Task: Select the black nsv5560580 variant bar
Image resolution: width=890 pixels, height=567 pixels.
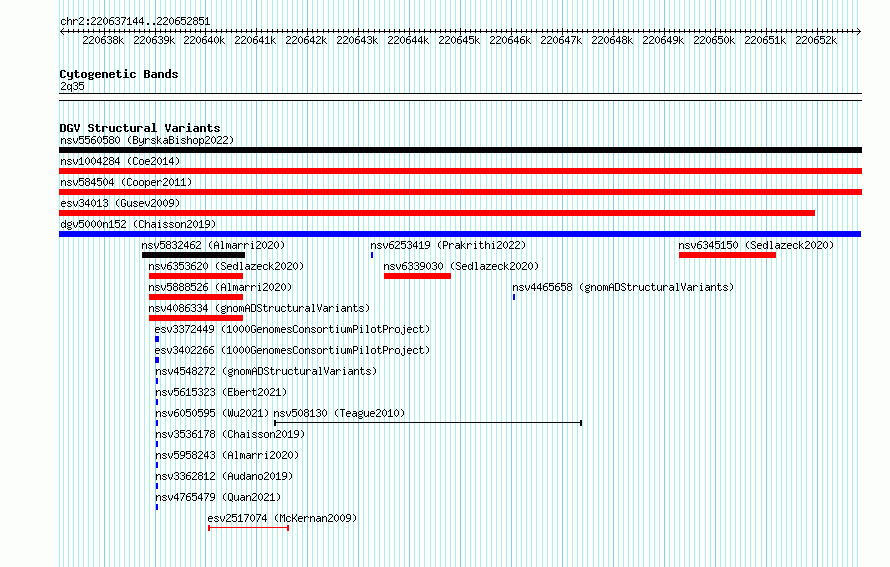Action: coord(460,150)
